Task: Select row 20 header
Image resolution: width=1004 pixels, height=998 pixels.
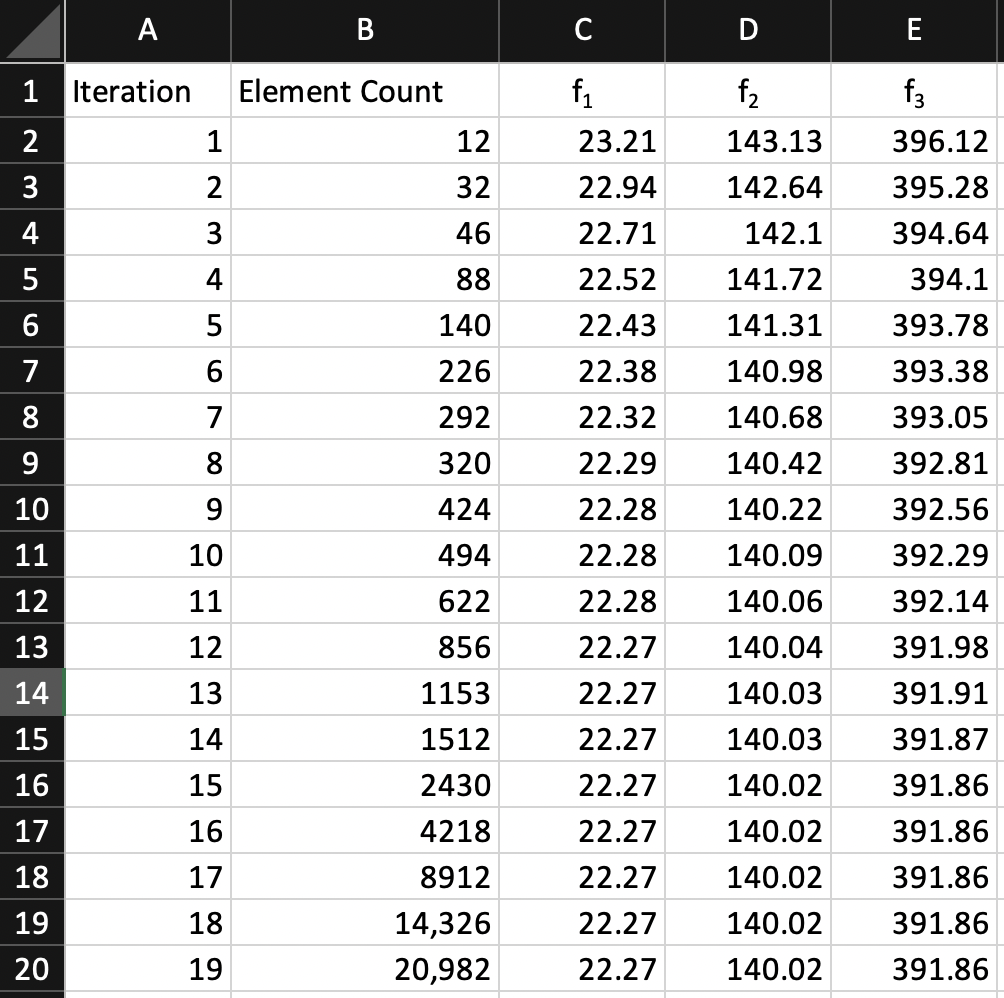Action: point(31,969)
